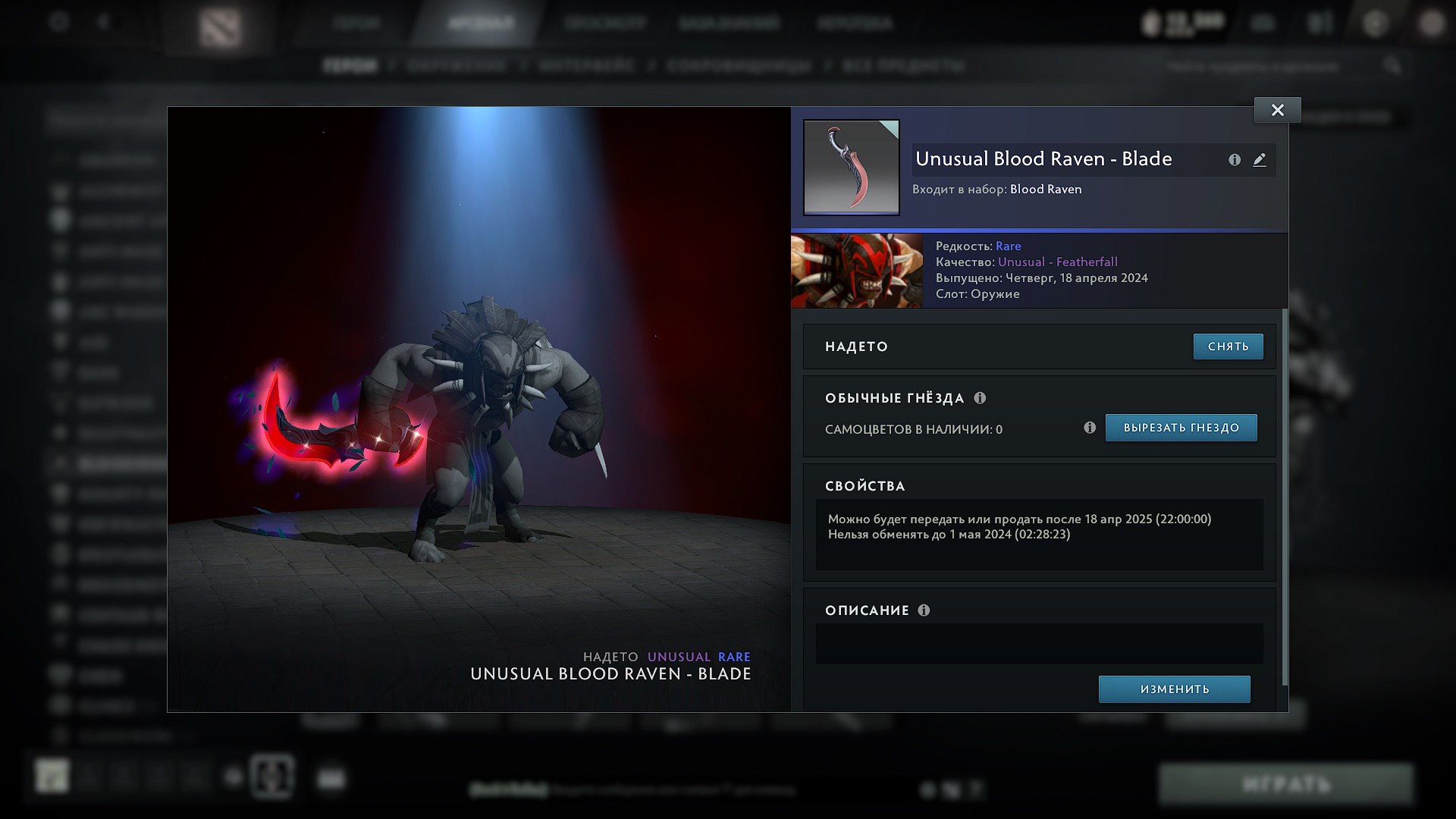
Task: Click the empty description text field
Action: pyautogui.click(x=1039, y=644)
